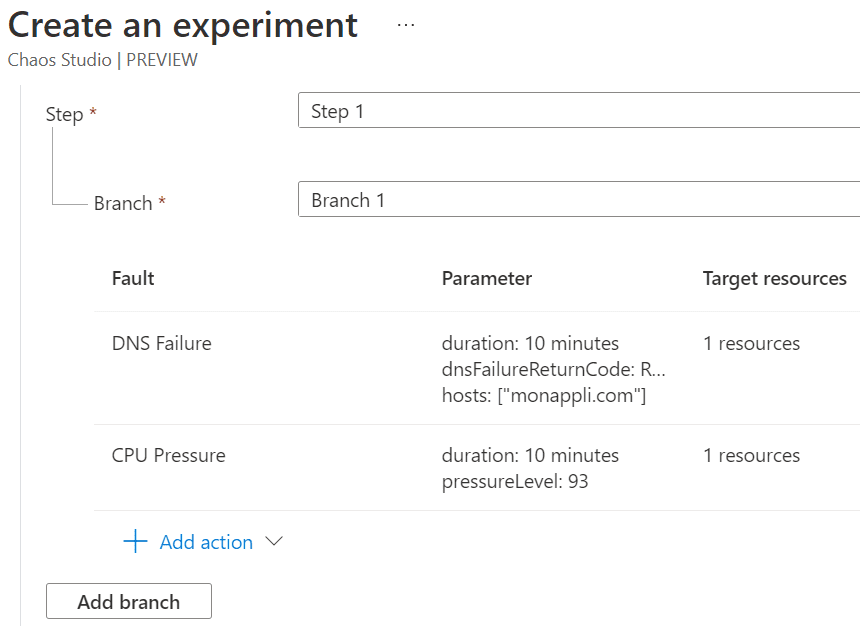
Task: Click the Fault column header
Action: point(133,278)
